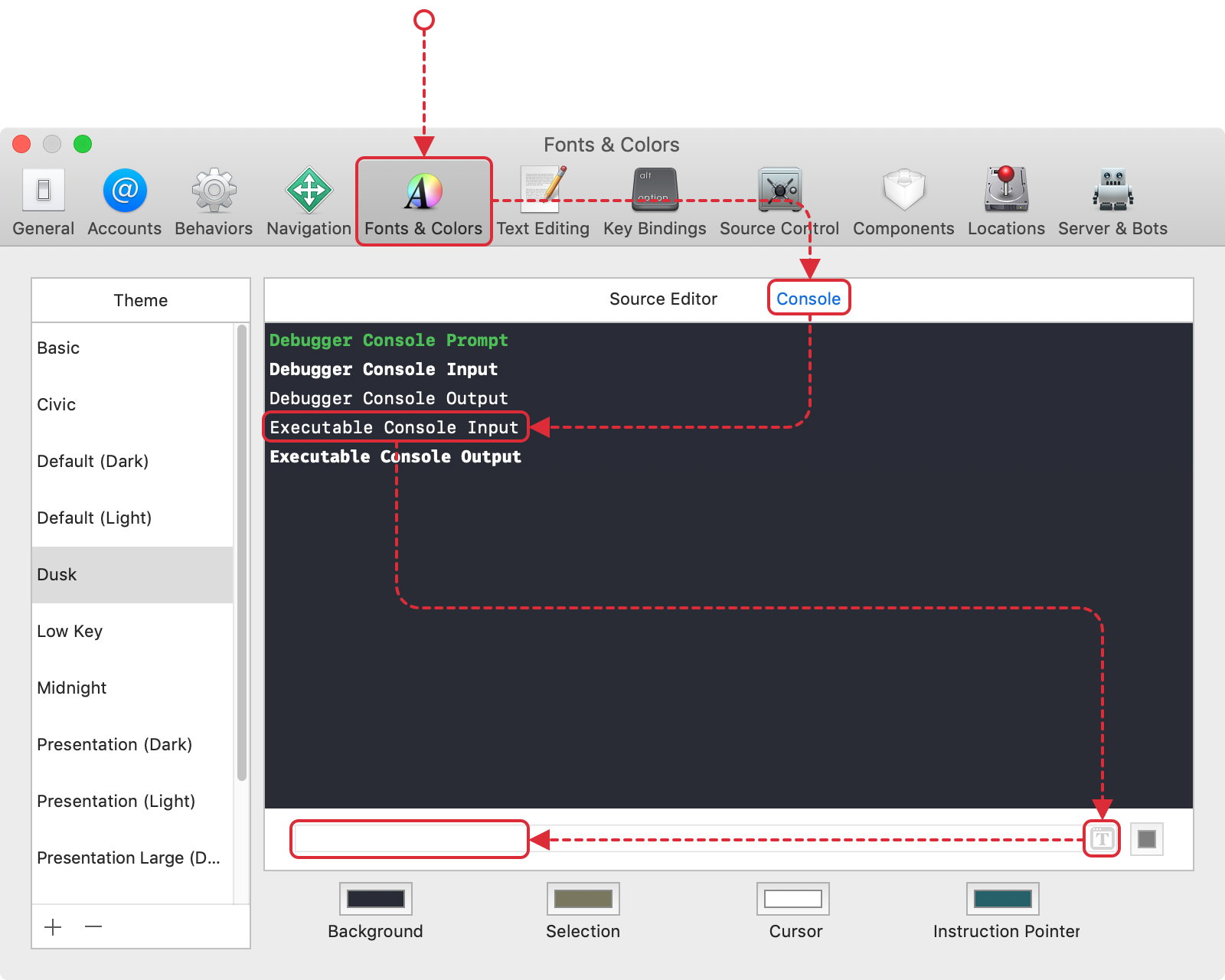This screenshot has width=1225, height=980.
Task: Open the Behaviors preferences pane
Action: [x=214, y=203]
